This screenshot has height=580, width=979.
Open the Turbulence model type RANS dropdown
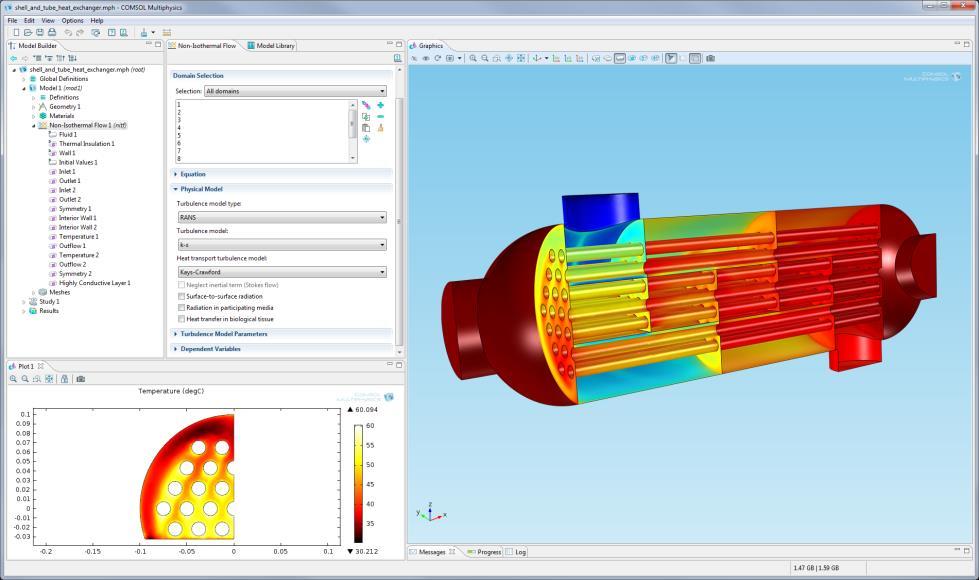coord(282,217)
